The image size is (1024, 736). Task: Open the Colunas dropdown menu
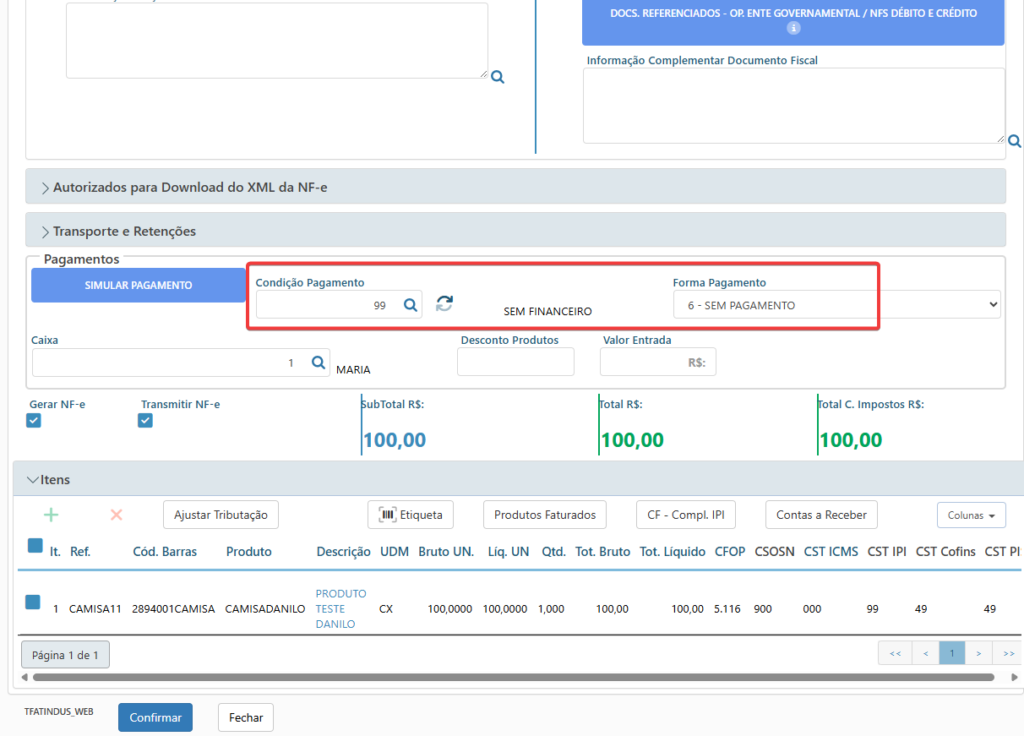click(x=971, y=515)
